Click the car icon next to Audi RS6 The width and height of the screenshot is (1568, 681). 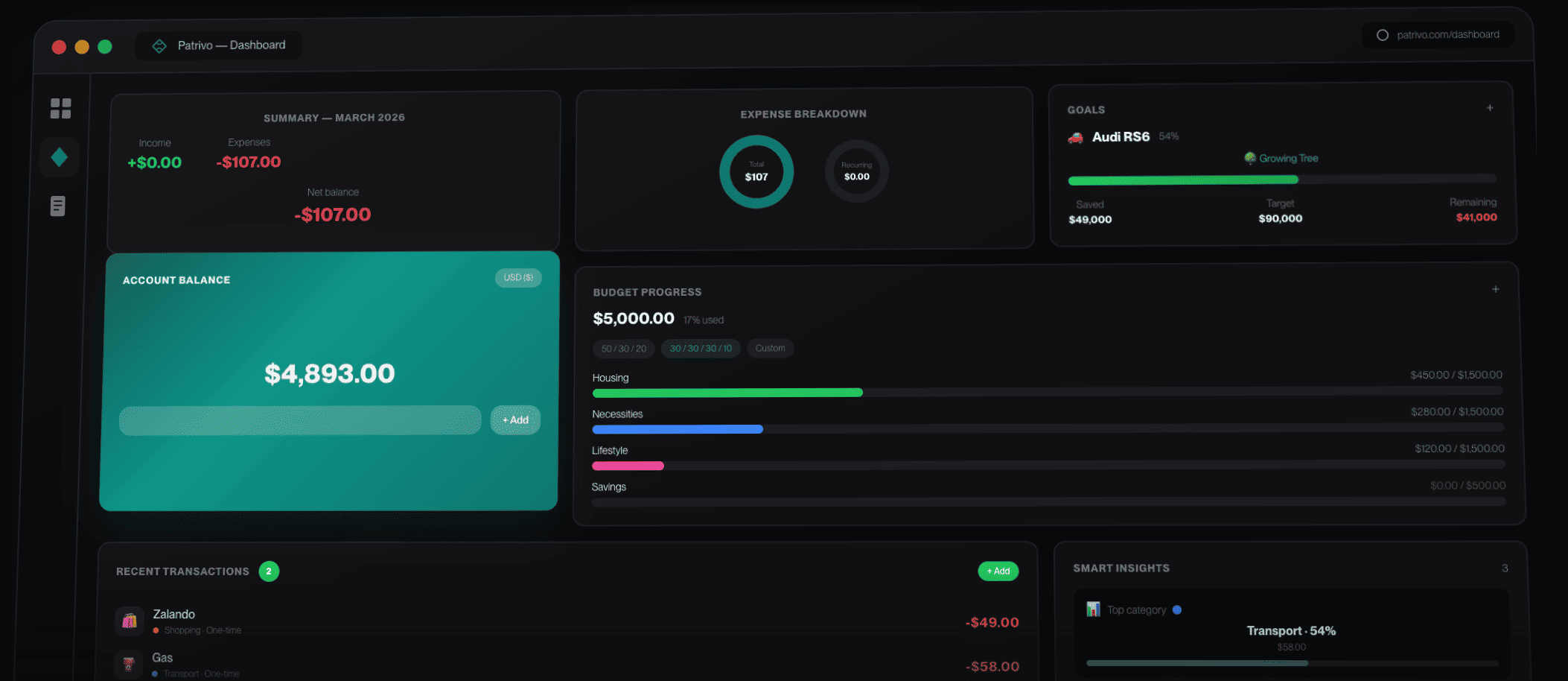click(x=1075, y=137)
